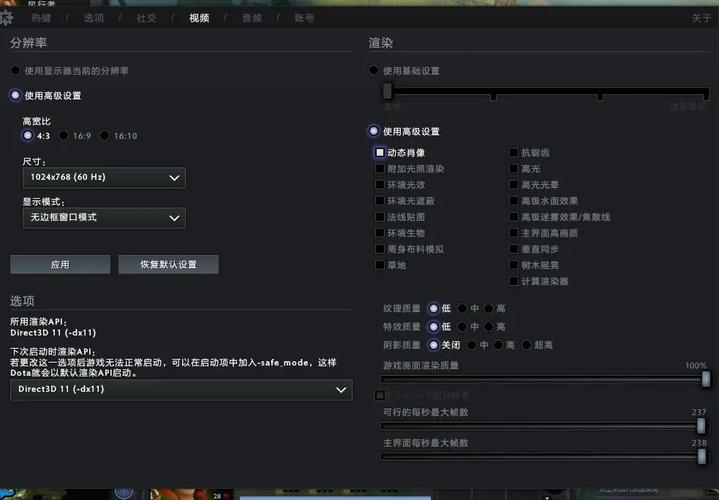Set 阴影质量 to 超高
This screenshot has height=500, width=719.
pos(527,344)
